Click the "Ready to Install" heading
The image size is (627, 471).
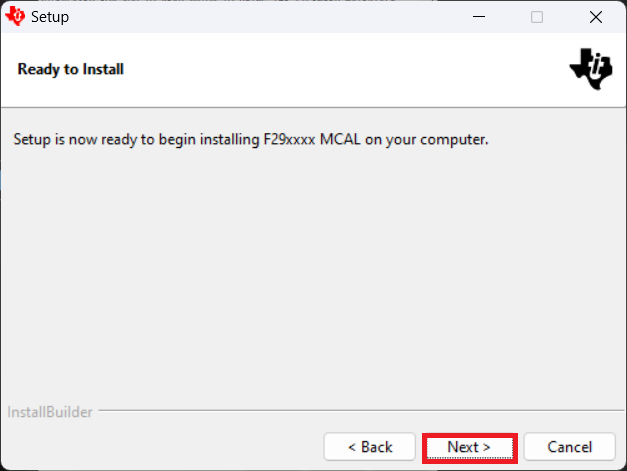point(71,69)
